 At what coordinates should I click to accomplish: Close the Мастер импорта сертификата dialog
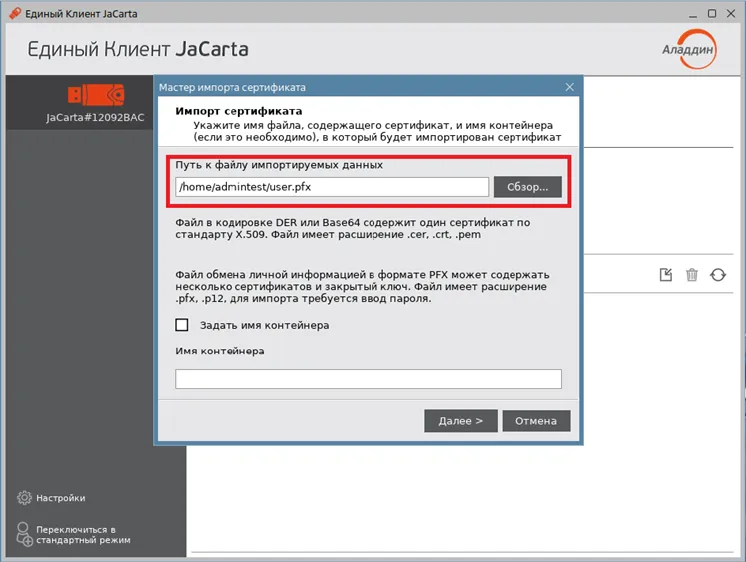tap(569, 87)
